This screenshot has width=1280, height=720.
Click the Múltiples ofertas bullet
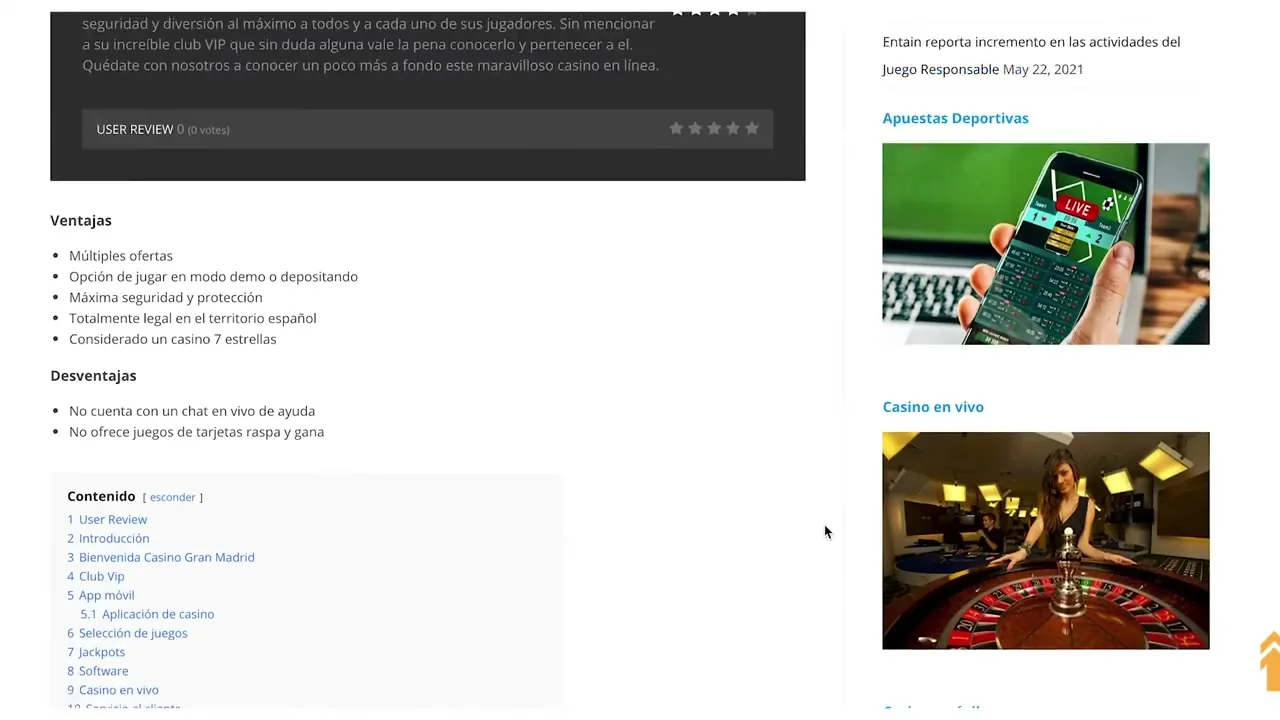(x=121, y=256)
